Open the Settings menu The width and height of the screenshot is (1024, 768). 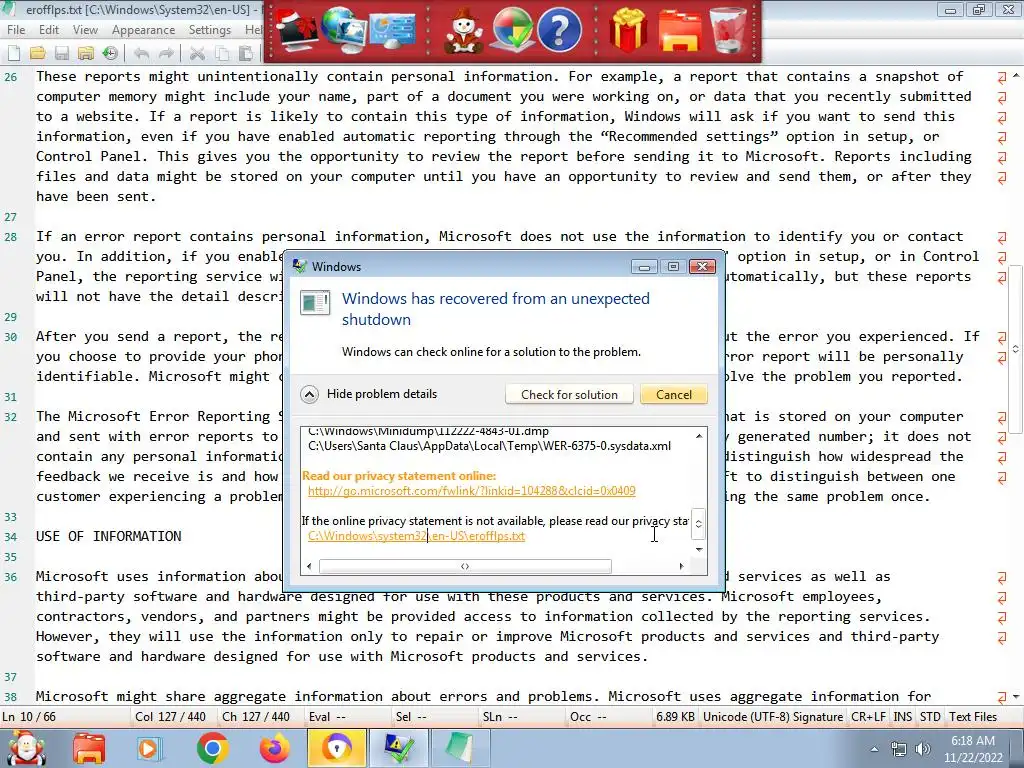210,30
